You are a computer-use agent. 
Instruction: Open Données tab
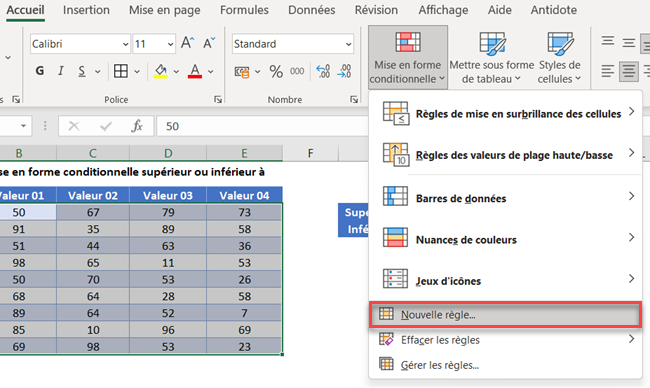311,10
